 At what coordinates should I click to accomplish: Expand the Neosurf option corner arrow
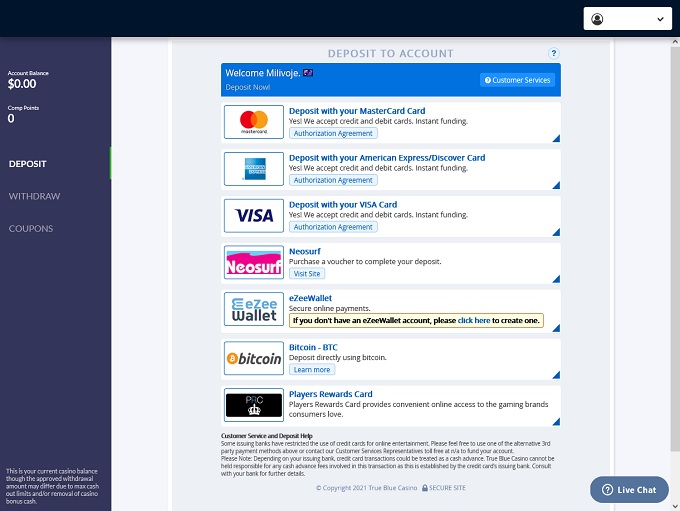[x=555, y=280]
